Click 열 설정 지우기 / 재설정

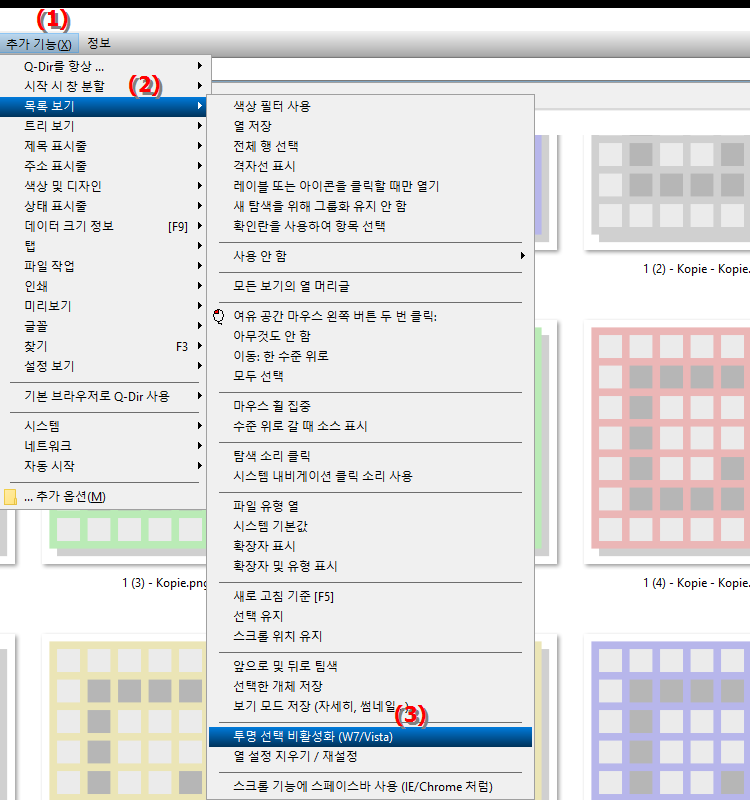(x=370, y=756)
